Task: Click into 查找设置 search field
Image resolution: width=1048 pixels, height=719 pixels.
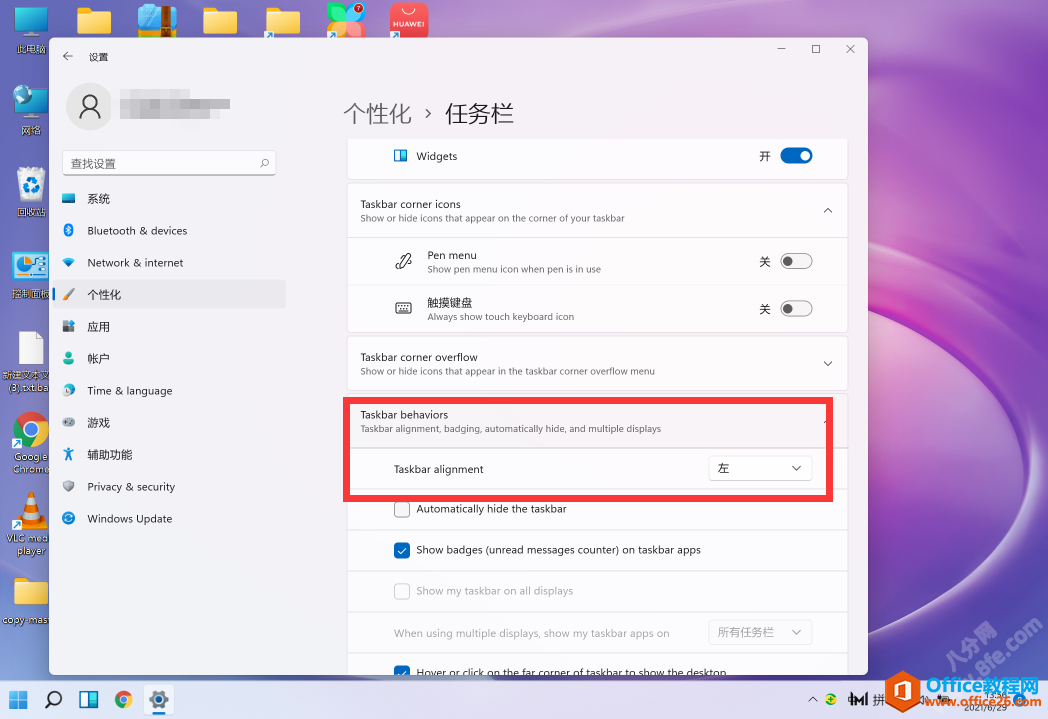Action: click(x=169, y=163)
